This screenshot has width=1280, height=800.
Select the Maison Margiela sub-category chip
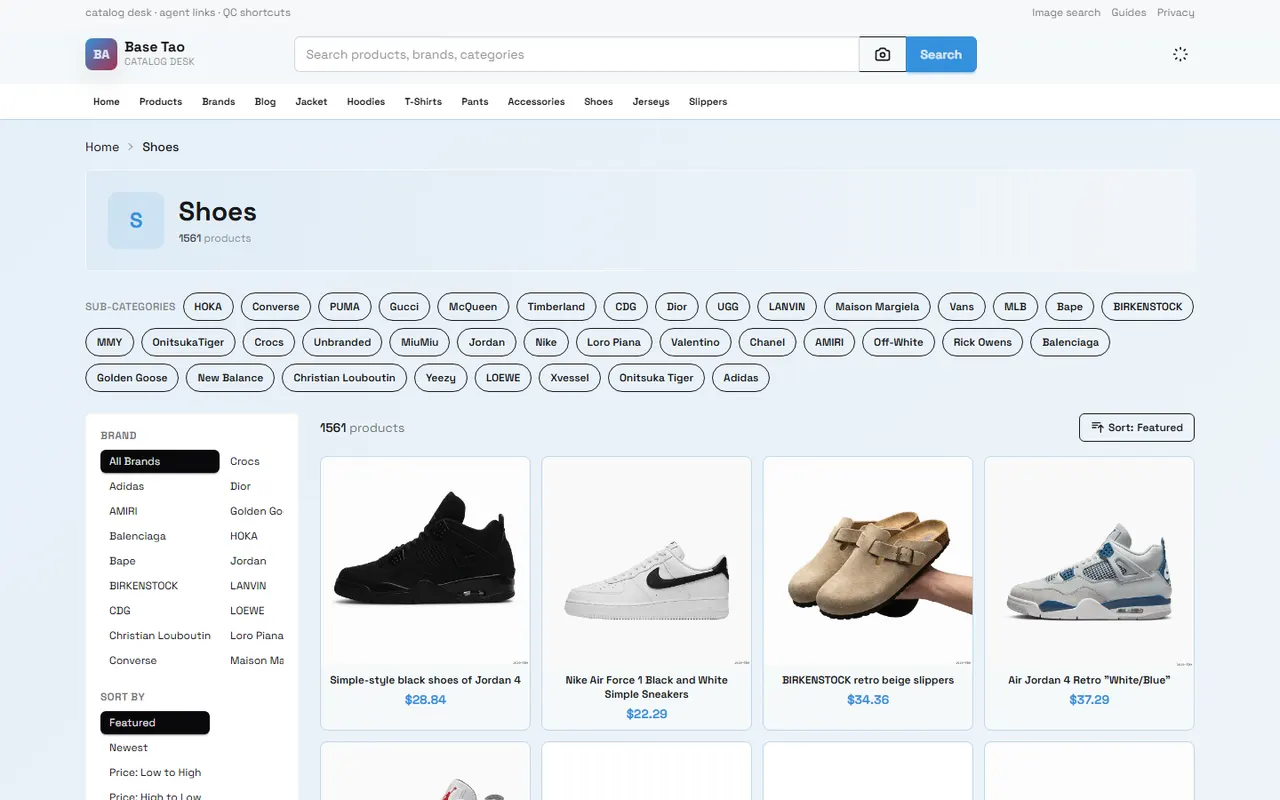[877, 307]
